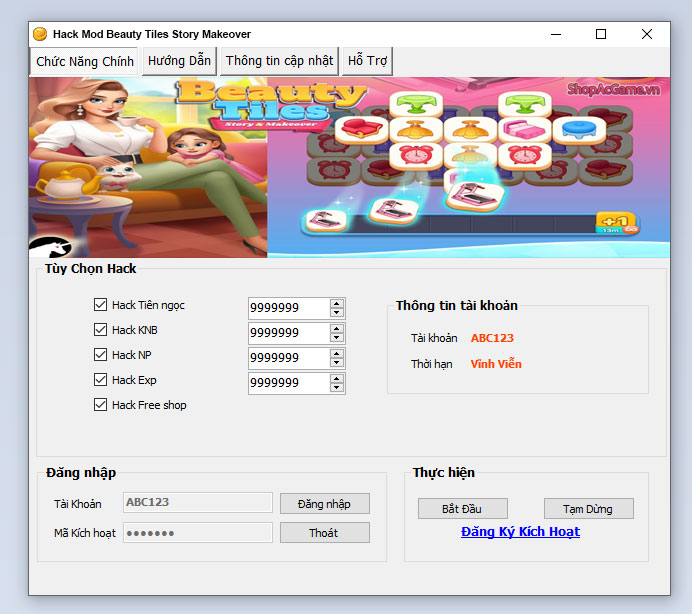The width and height of the screenshot is (693, 616).
Task: Focus the Hack Tiên ngọc number field
Action: [289, 308]
